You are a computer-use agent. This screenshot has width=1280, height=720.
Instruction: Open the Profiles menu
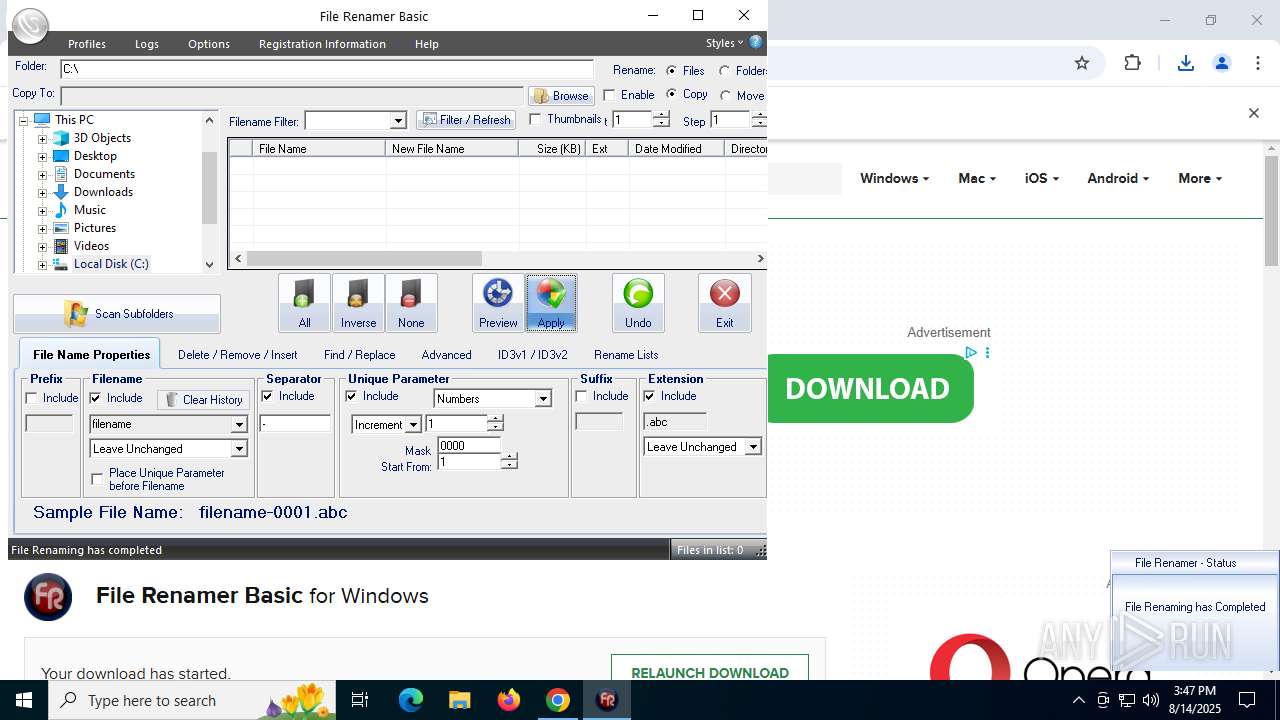(x=87, y=44)
